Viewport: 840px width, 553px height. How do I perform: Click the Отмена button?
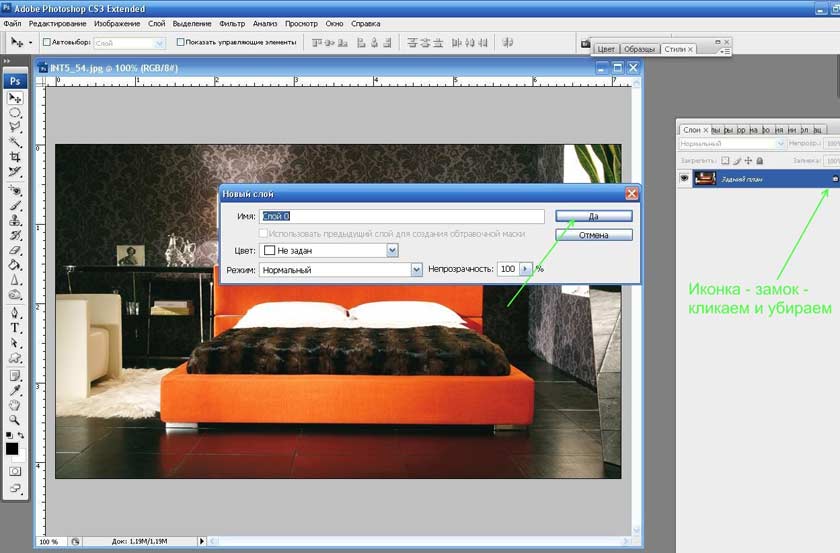pos(594,235)
